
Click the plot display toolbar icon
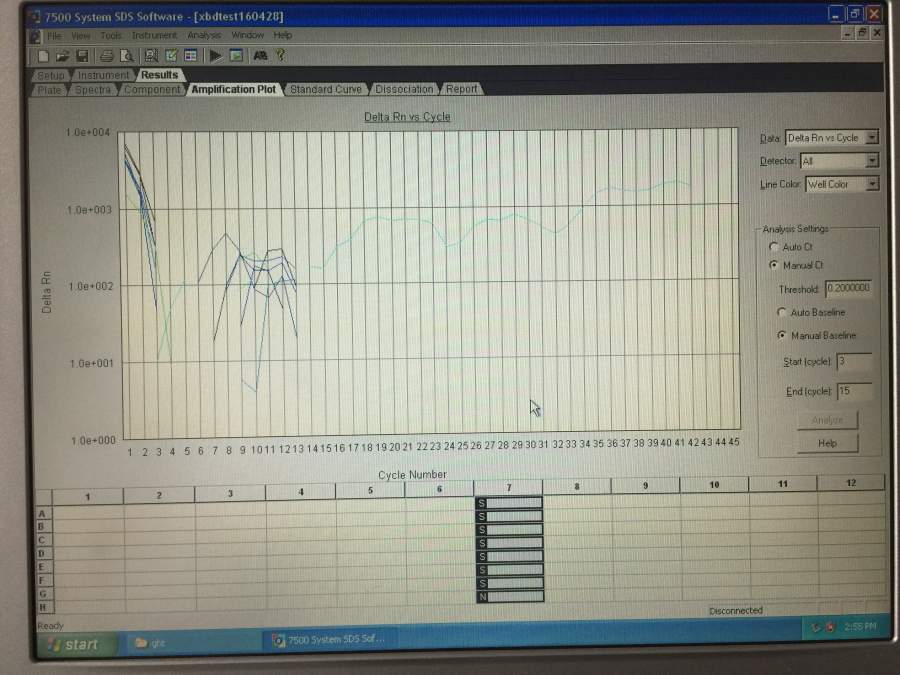click(x=236, y=56)
